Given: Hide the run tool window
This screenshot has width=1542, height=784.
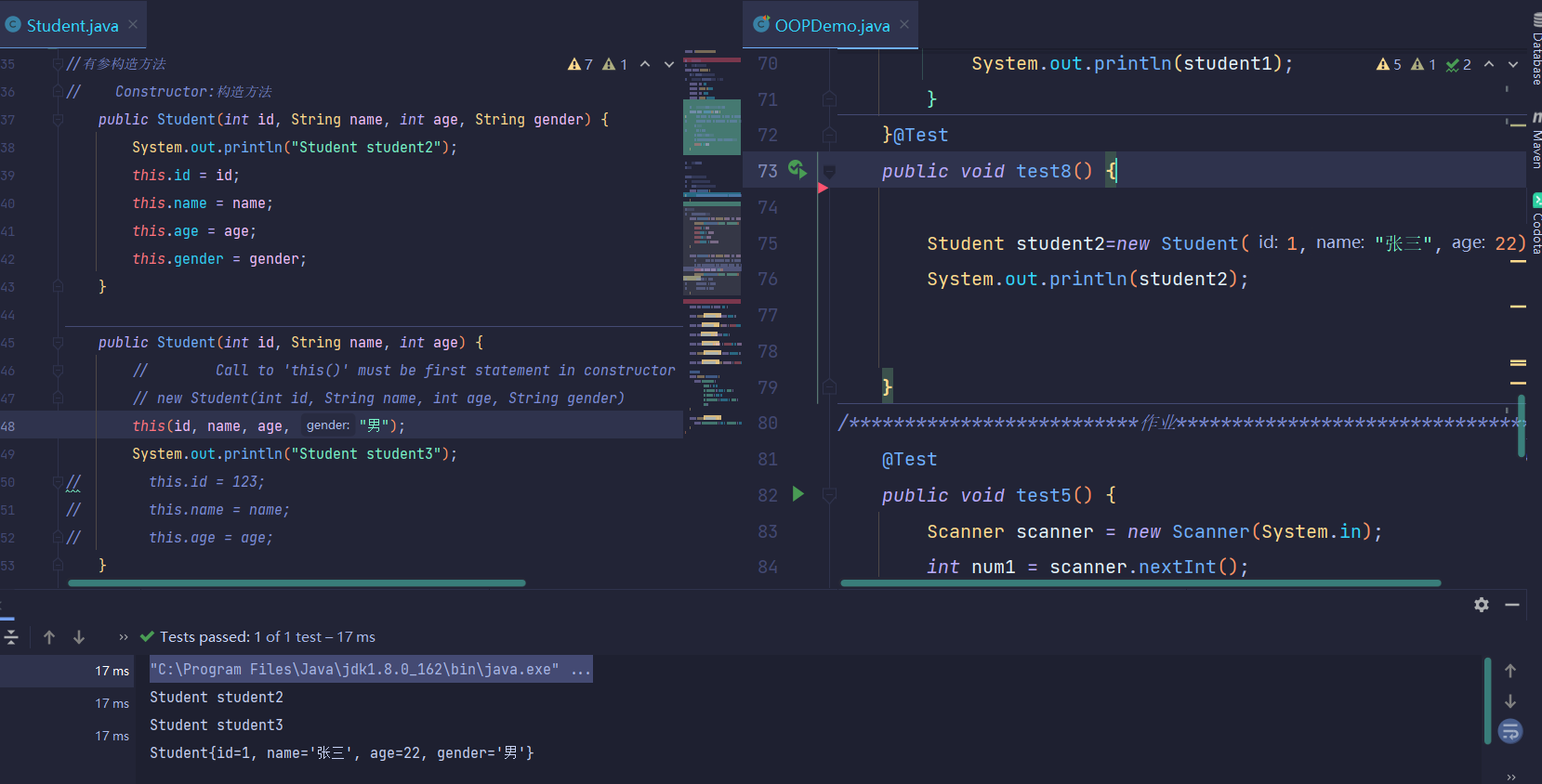Looking at the screenshot, I should pos(1512,605).
